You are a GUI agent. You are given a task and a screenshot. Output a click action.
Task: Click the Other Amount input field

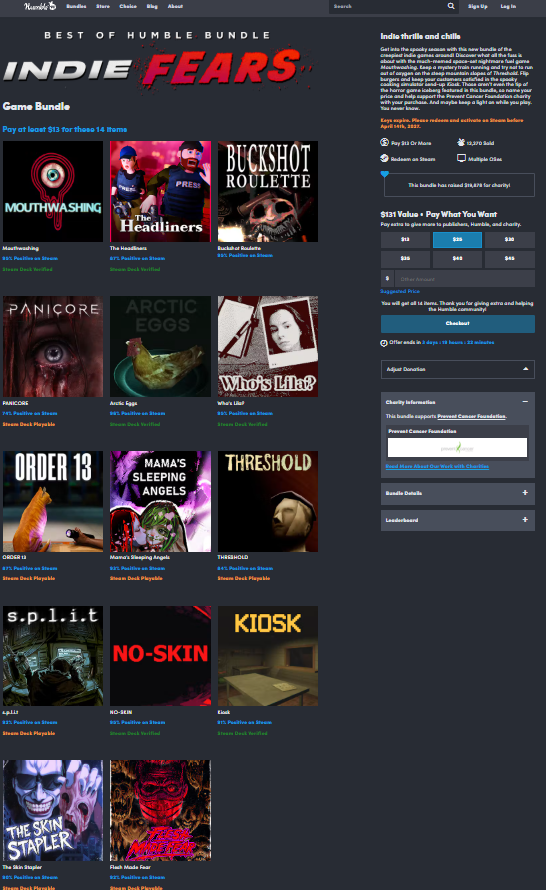click(464, 278)
